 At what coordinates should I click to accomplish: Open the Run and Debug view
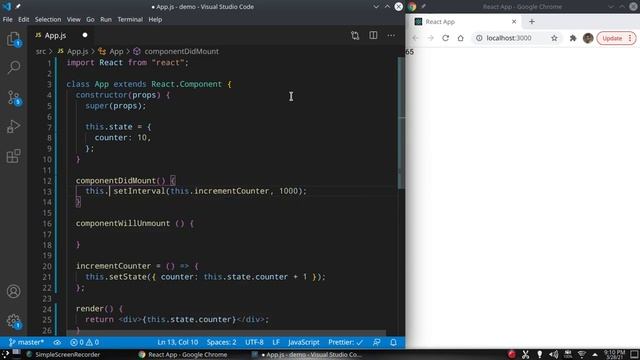pyautogui.click(x=13, y=127)
